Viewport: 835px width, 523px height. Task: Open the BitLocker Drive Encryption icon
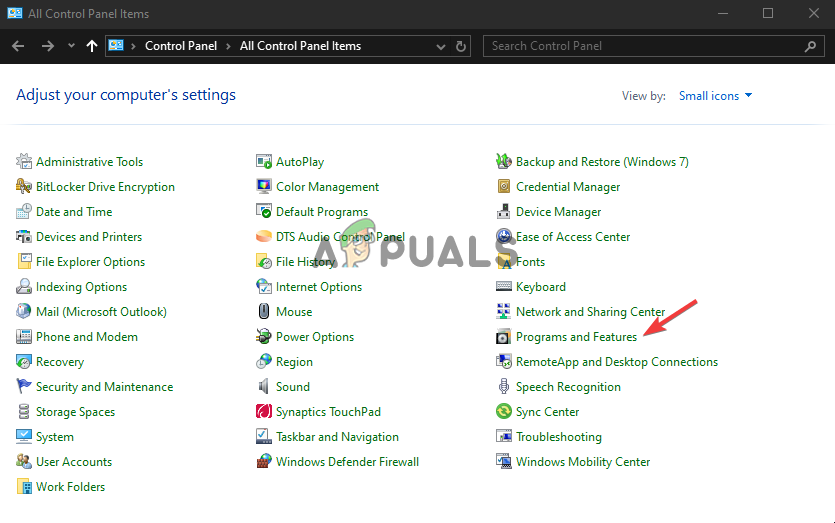click(x=24, y=187)
